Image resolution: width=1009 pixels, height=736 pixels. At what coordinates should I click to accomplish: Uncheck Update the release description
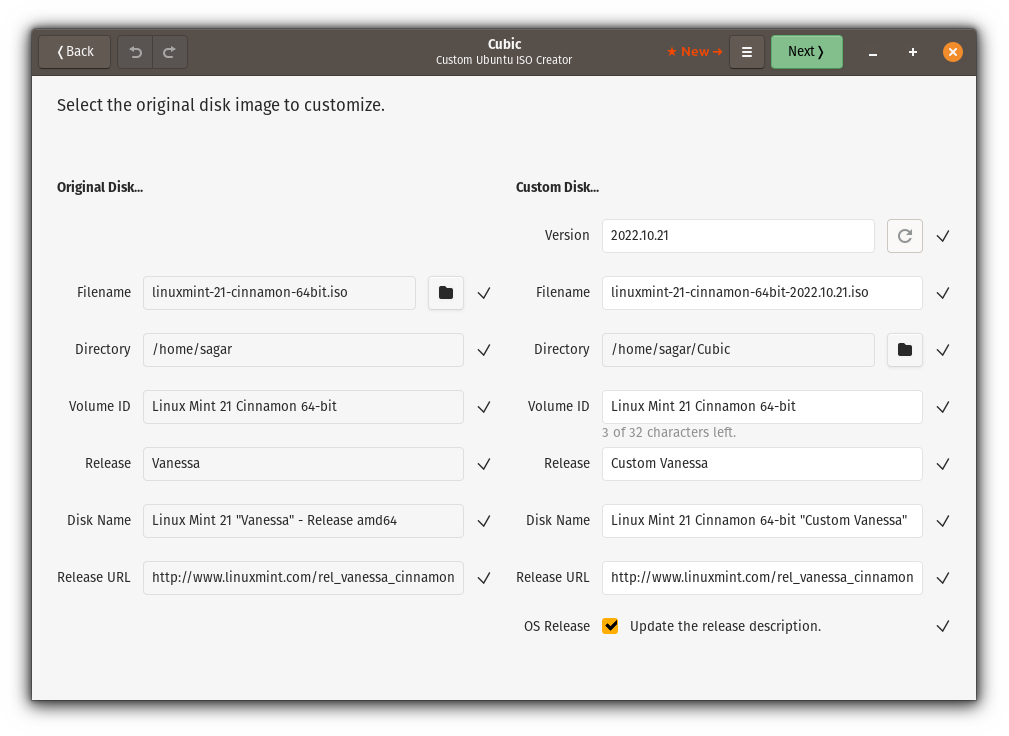coord(610,626)
